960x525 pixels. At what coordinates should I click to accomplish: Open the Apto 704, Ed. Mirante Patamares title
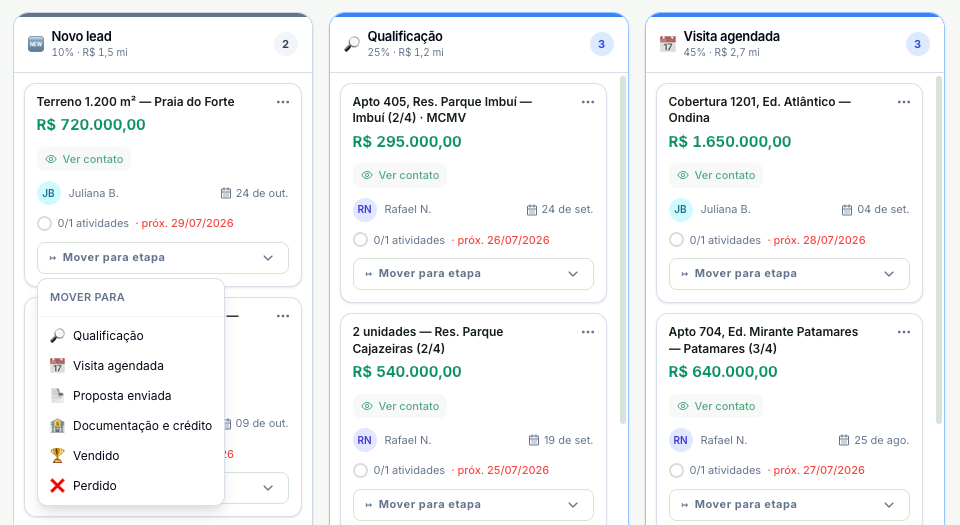click(763, 340)
